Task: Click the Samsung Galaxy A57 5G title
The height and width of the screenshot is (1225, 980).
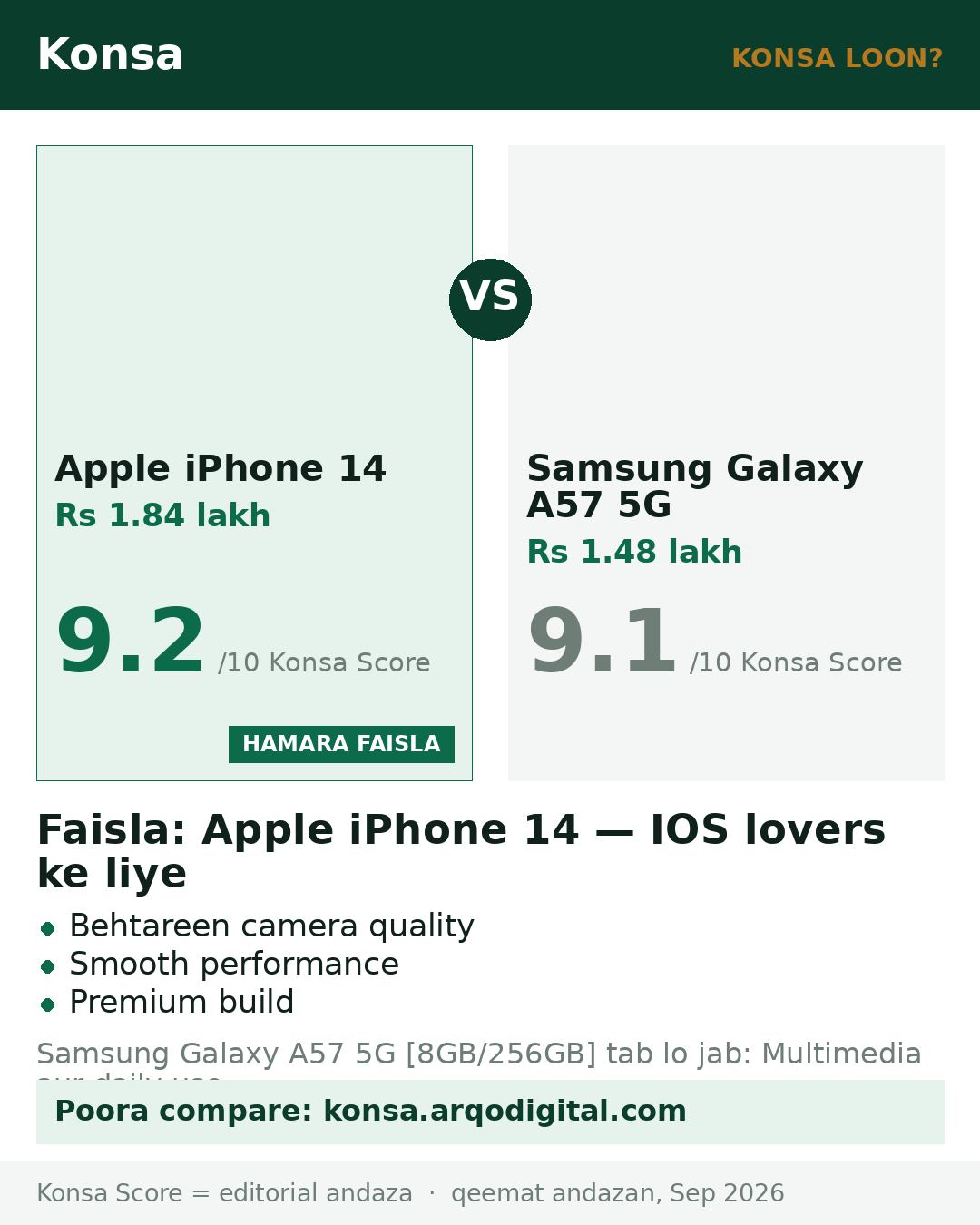Action: [695, 486]
